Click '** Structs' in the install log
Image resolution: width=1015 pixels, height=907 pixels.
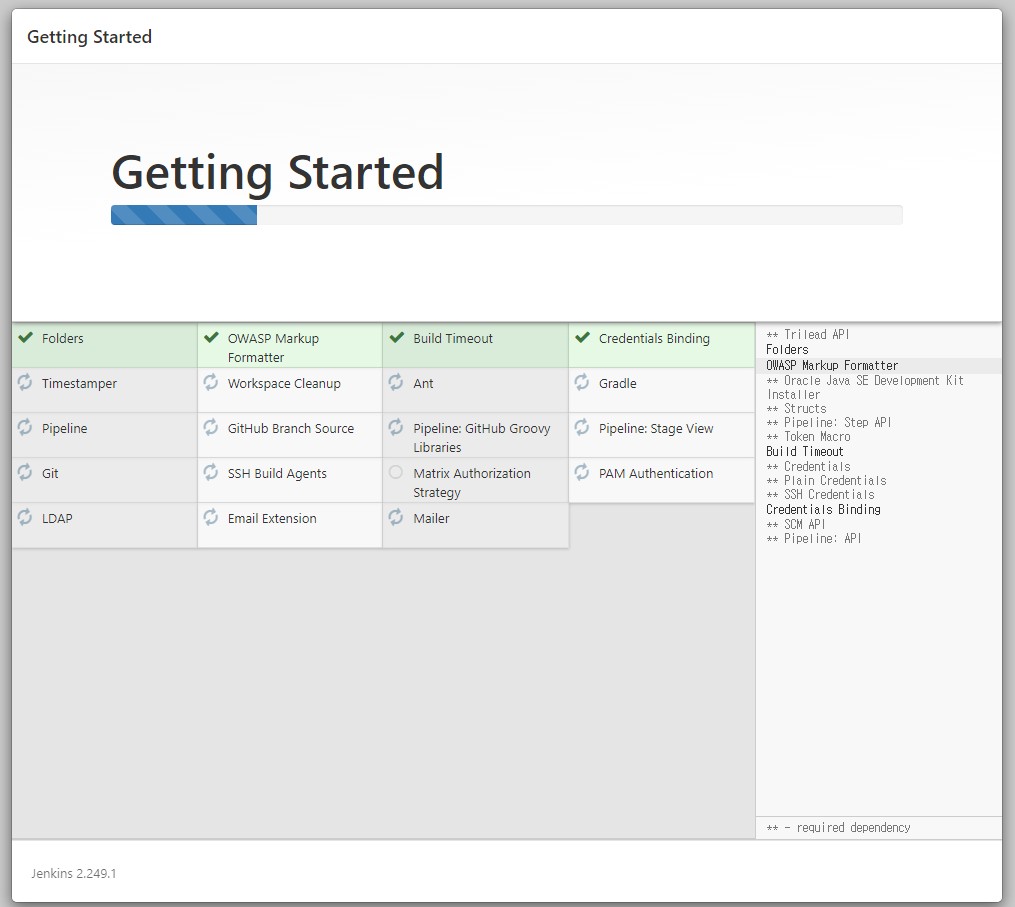click(796, 409)
